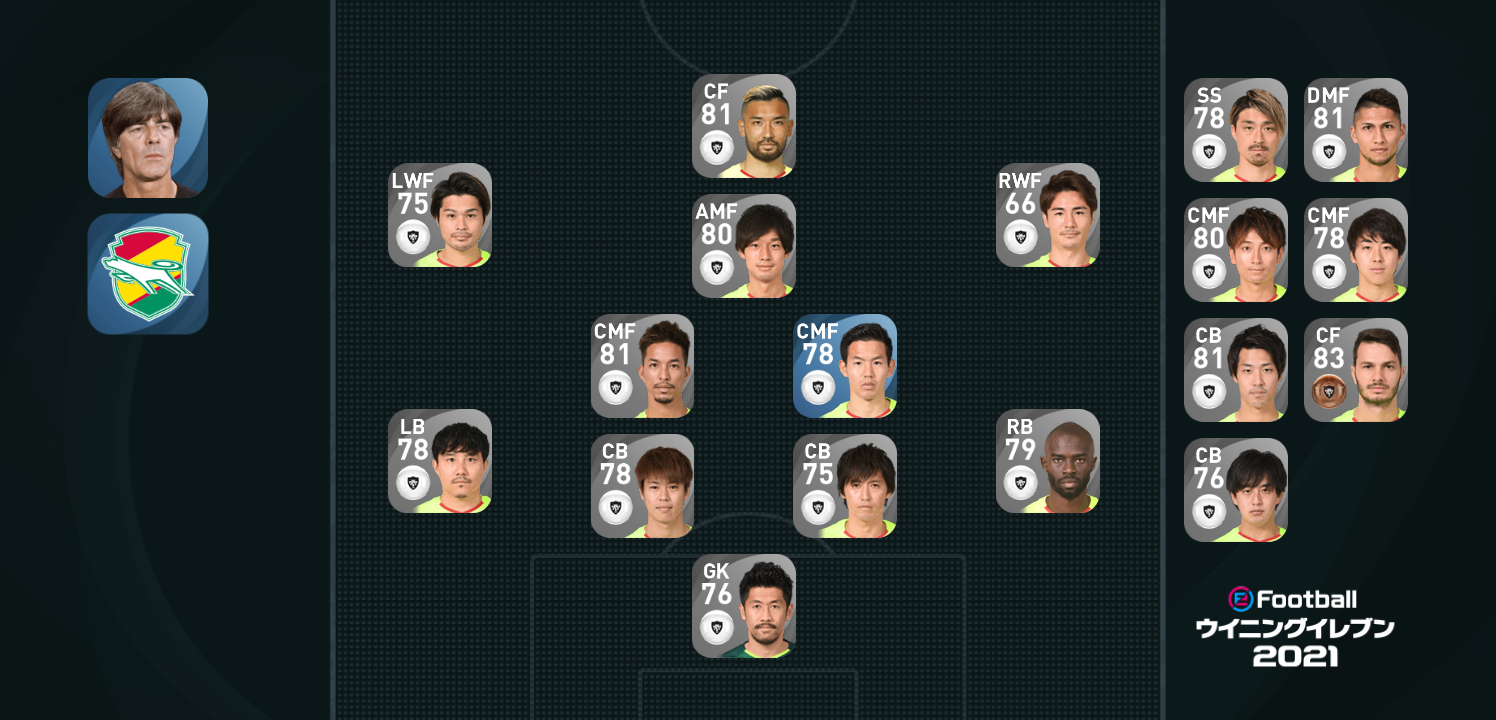This screenshot has width=1496, height=720.
Task: Choose substitute CMF 80 card
Action: click(1236, 250)
